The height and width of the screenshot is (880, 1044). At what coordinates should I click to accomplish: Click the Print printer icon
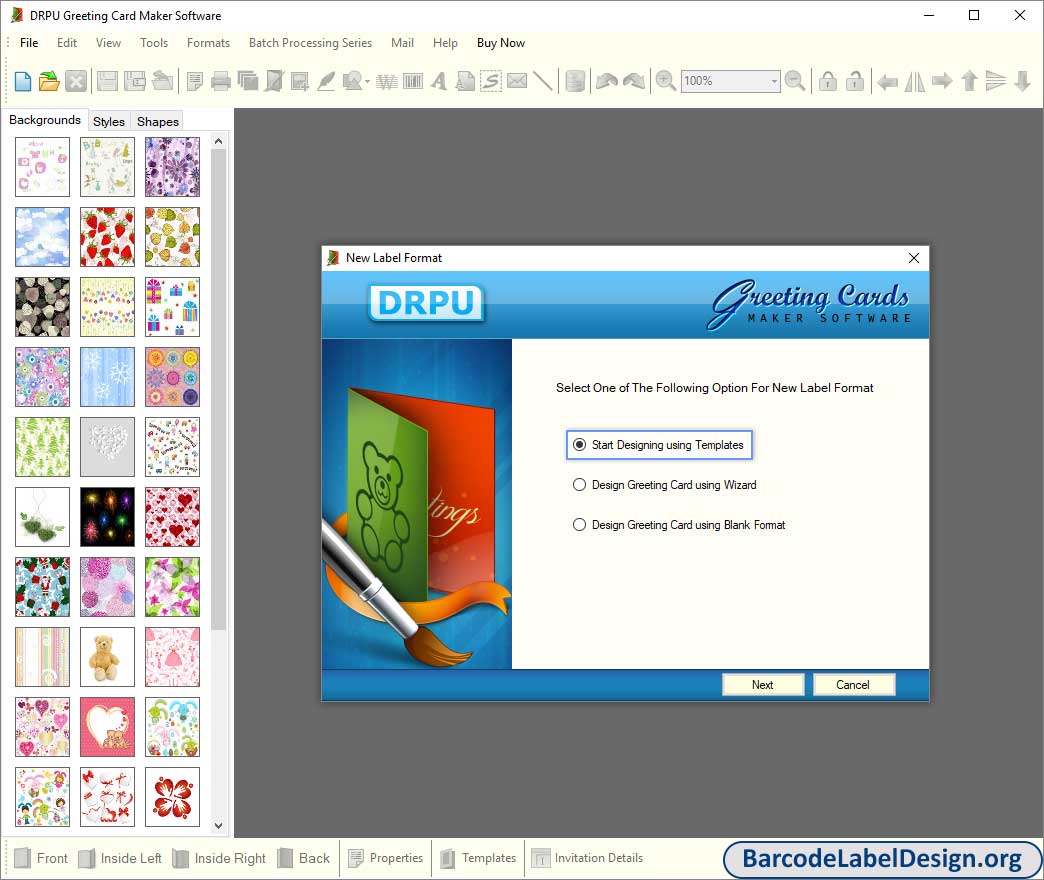point(220,81)
